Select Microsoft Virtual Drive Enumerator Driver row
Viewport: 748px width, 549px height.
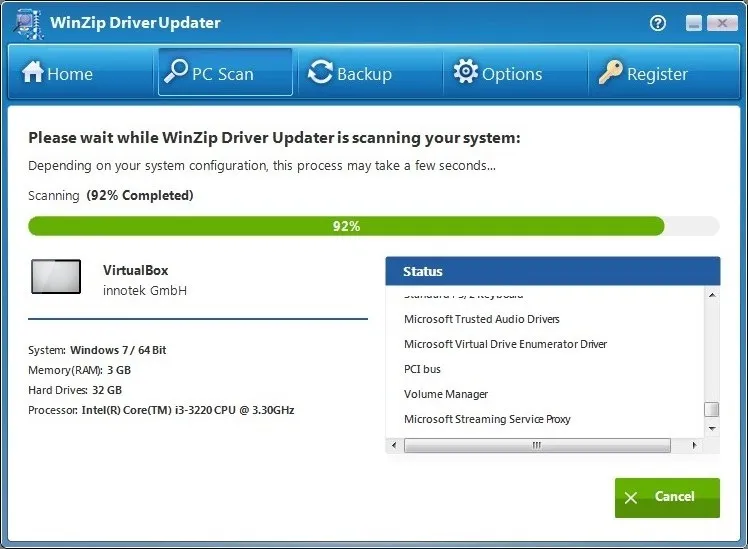[x=505, y=344]
